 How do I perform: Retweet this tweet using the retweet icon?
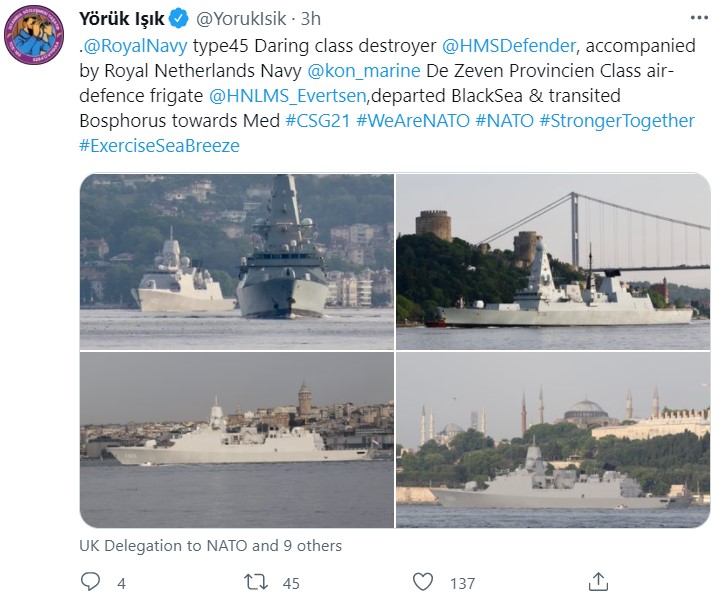(x=259, y=581)
